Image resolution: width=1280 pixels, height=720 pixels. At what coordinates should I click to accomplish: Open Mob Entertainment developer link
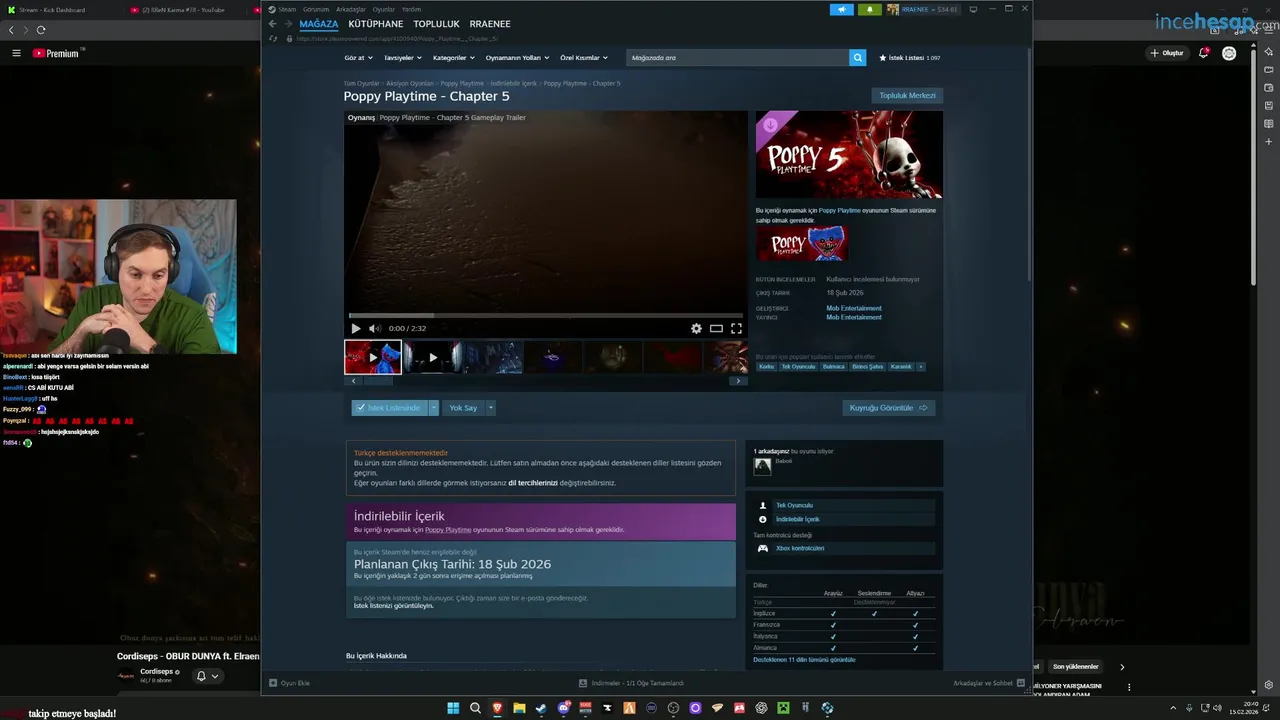[x=854, y=308]
